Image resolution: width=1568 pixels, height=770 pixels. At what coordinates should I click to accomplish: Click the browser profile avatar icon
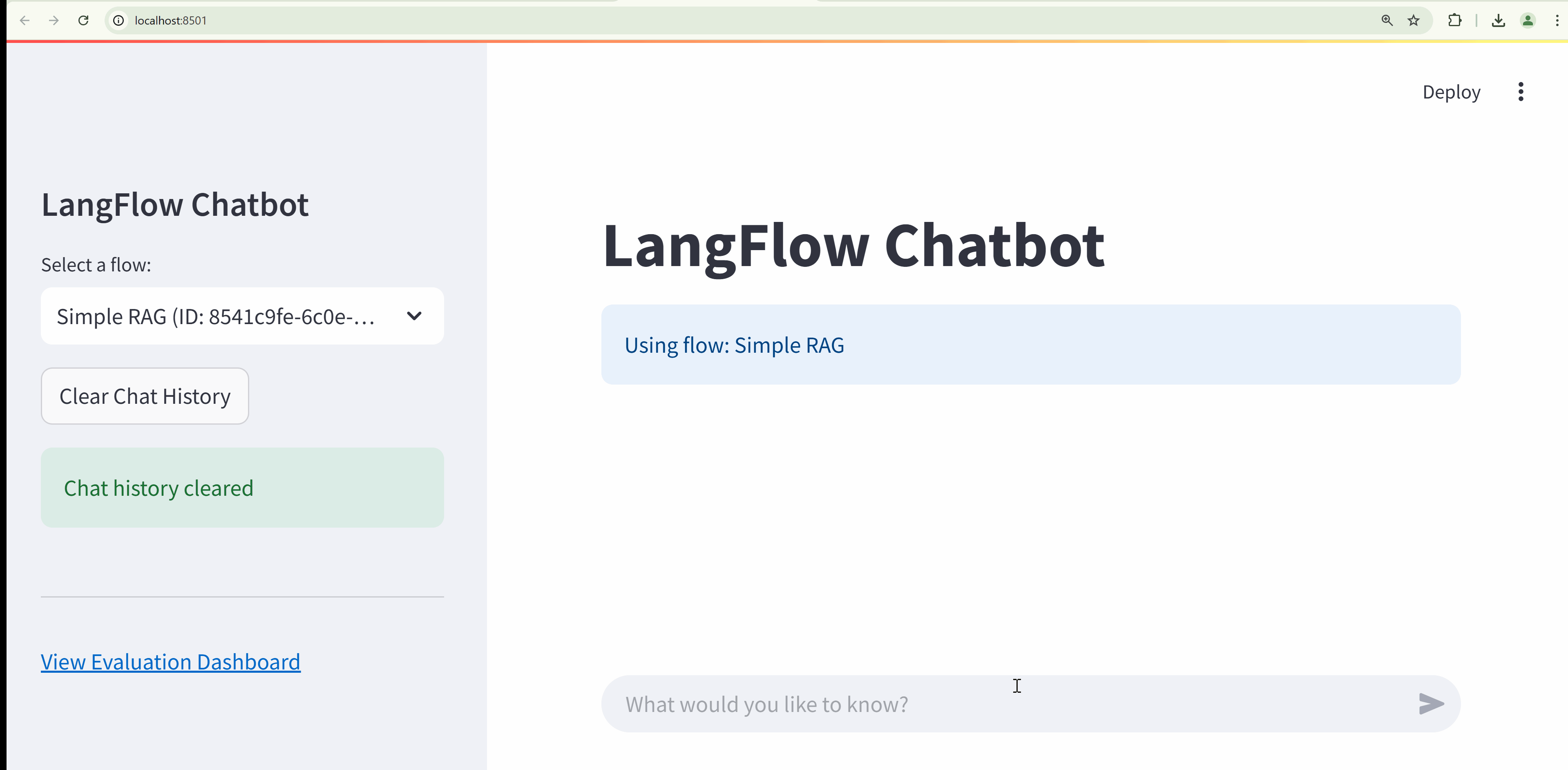point(1527,20)
